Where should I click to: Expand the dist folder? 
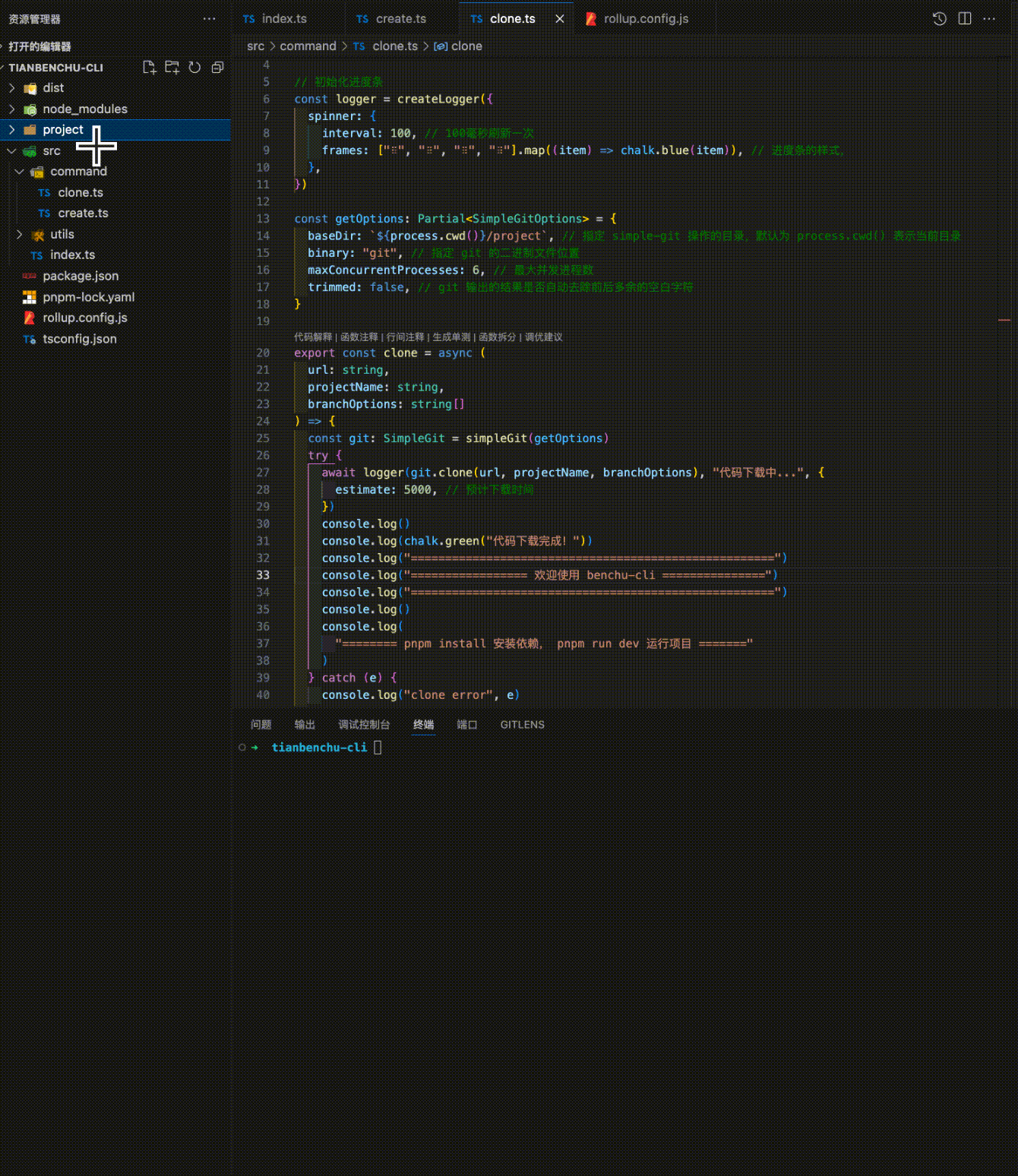(x=12, y=88)
